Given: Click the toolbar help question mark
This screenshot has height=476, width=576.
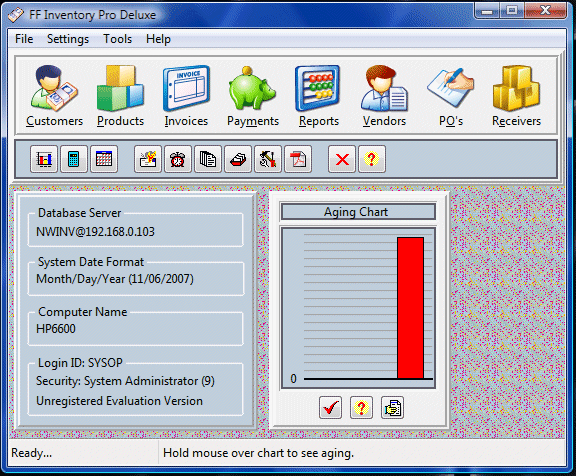Looking at the screenshot, I should click(372, 159).
